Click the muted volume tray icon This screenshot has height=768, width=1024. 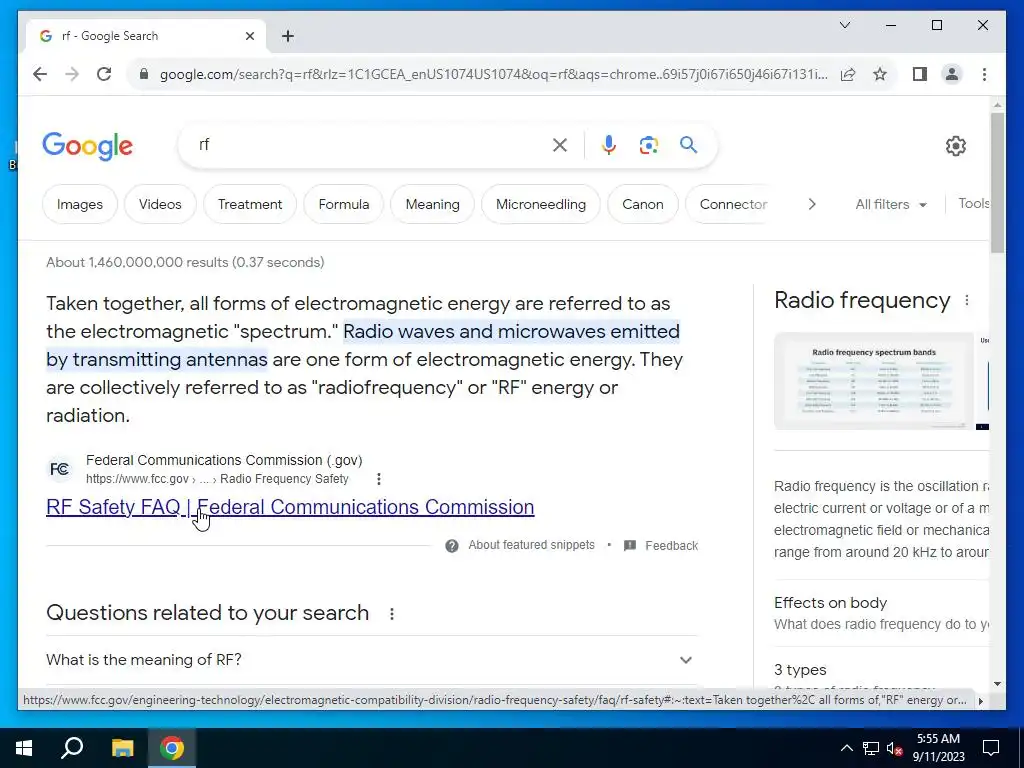tap(895, 748)
